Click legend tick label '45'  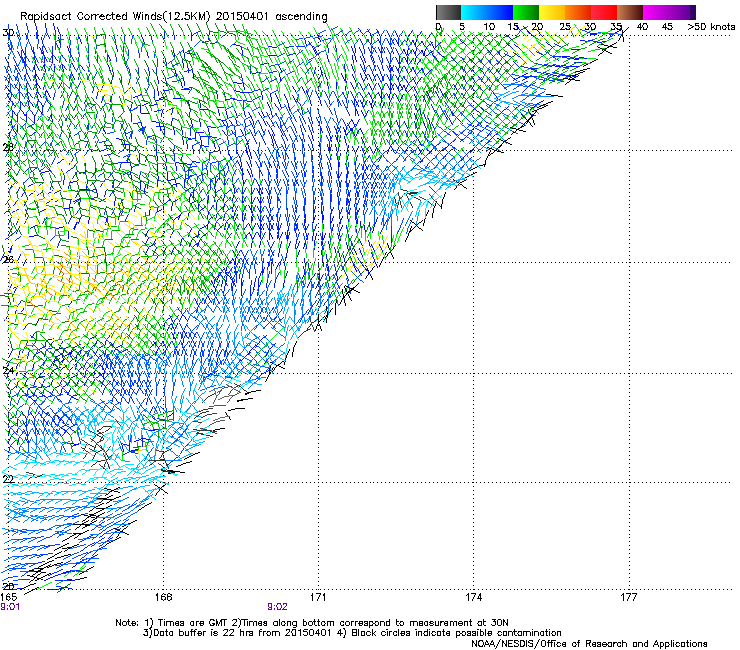(x=667, y=26)
